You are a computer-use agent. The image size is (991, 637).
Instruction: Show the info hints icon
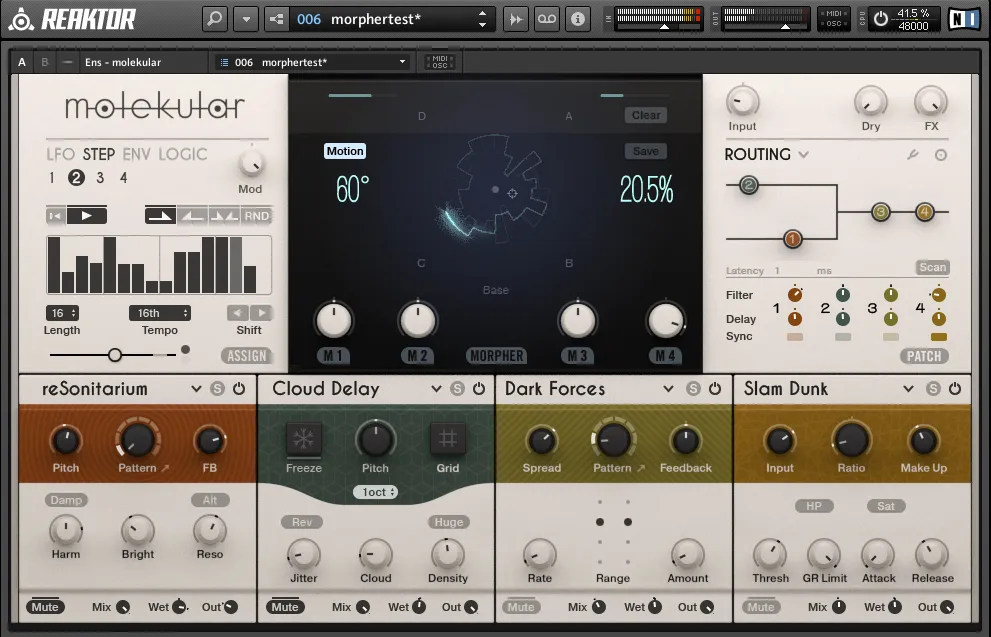(x=578, y=19)
